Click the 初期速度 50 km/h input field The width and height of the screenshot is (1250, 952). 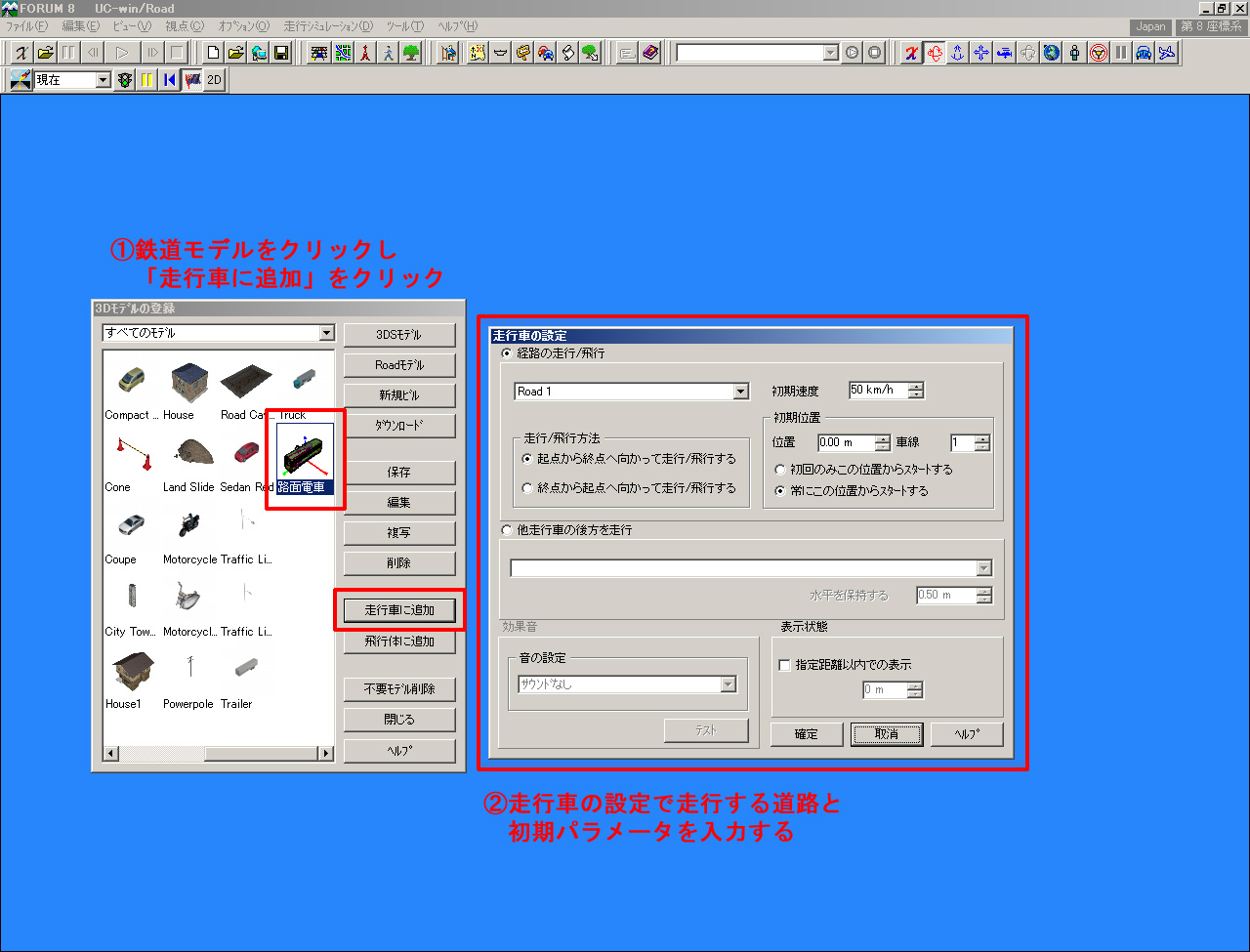click(878, 391)
